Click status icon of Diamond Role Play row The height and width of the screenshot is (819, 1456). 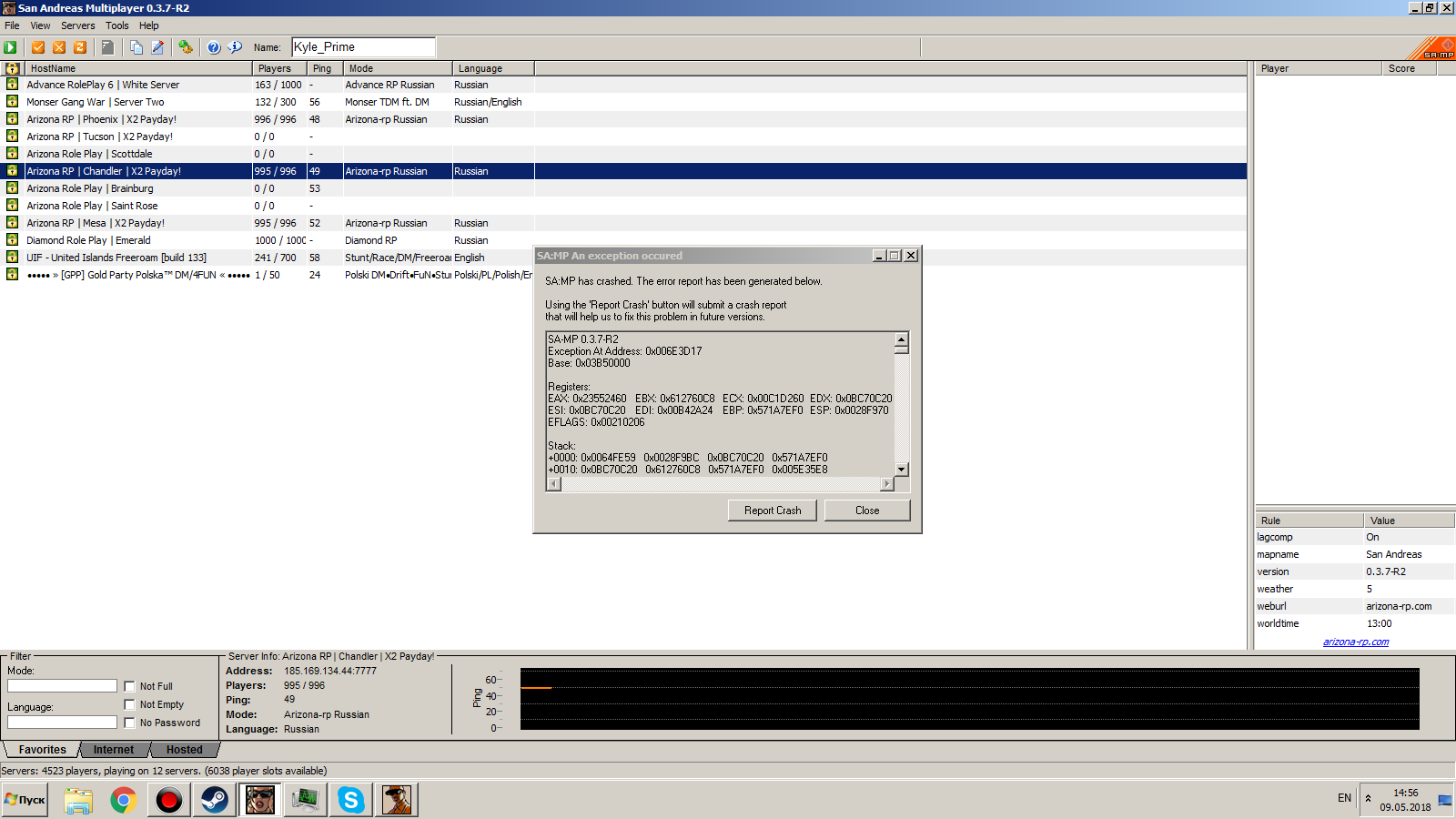[12, 240]
